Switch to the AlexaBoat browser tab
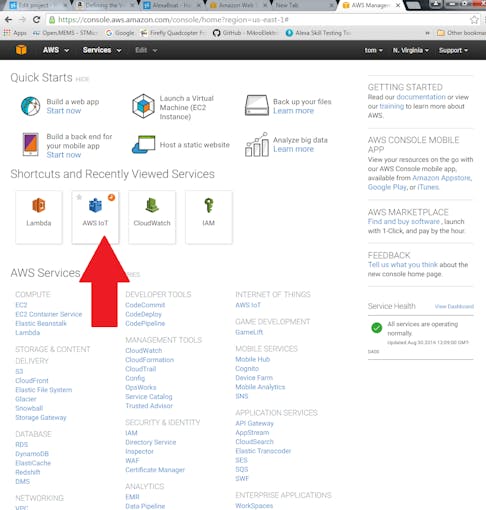486x510 pixels. tap(171, 5)
